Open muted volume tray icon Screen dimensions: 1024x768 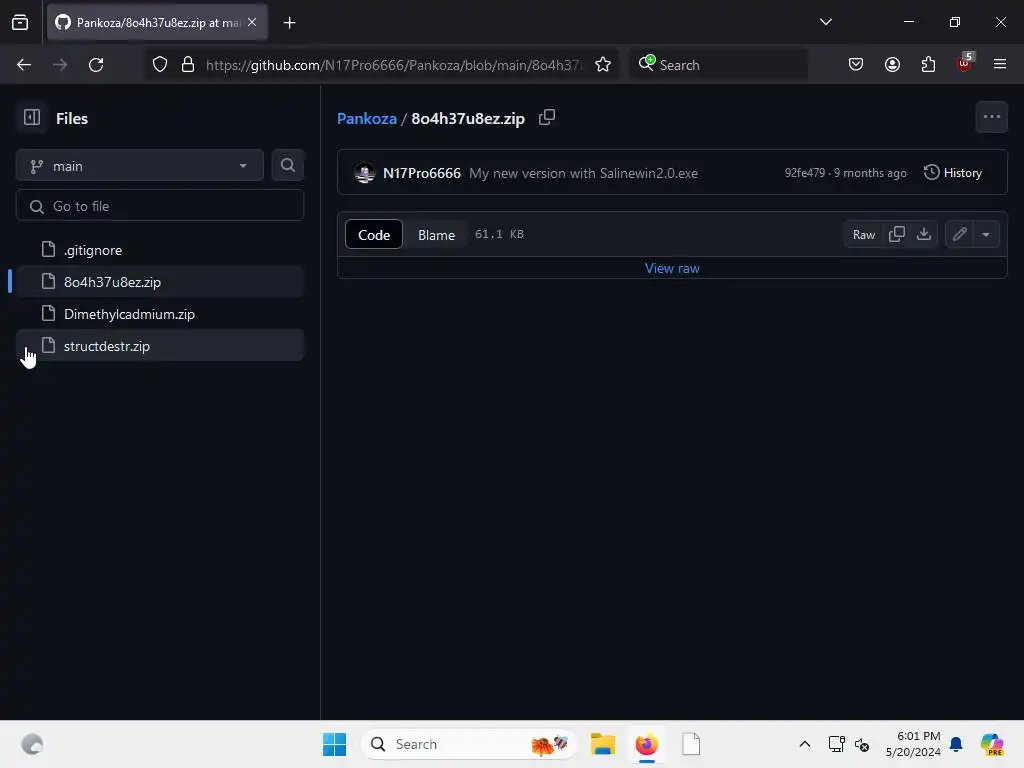click(862, 744)
